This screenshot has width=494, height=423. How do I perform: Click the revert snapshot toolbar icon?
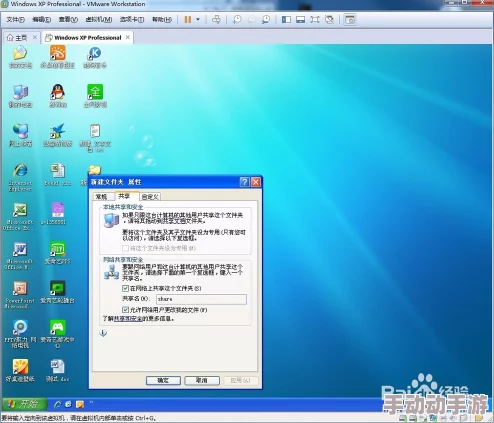point(251,20)
